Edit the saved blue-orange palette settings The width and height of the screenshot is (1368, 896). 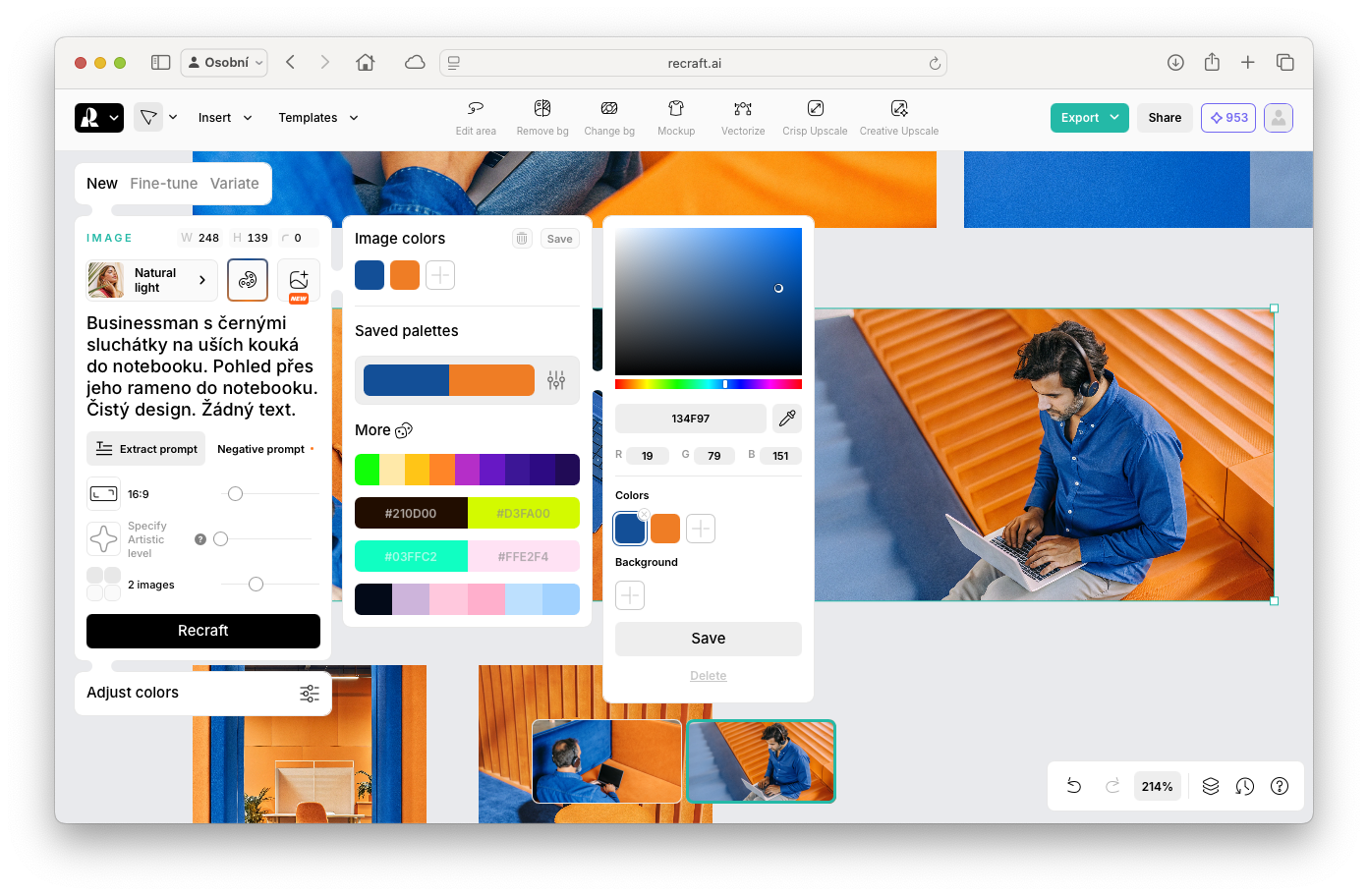pyautogui.click(x=556, y=380)
